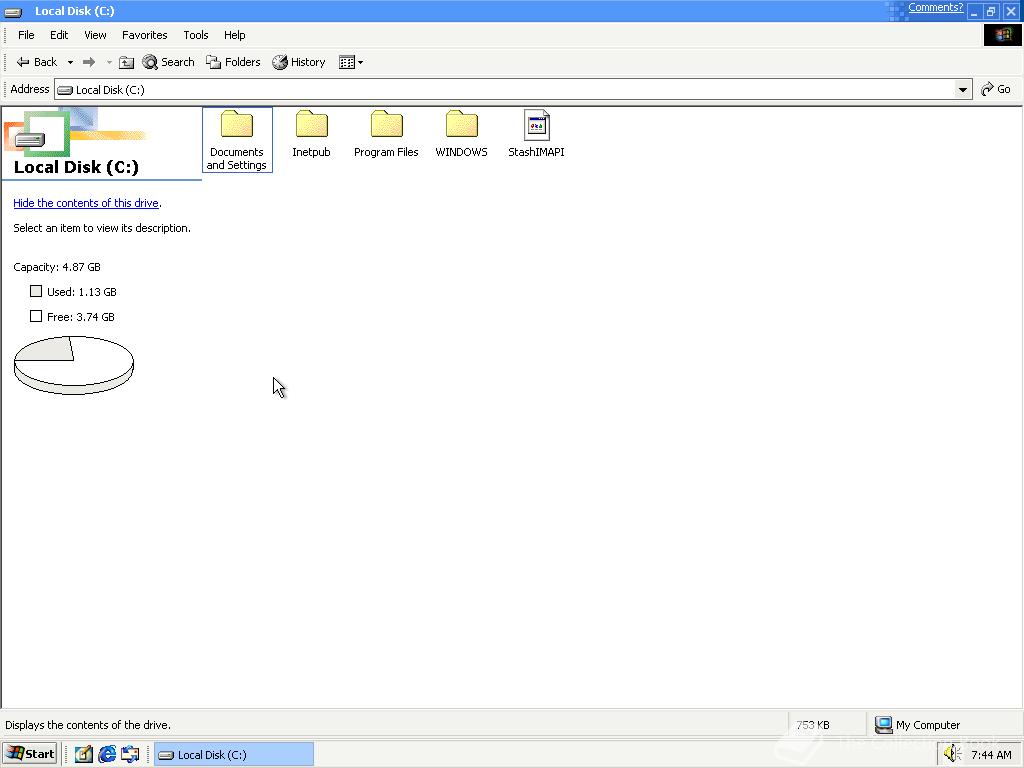Open the Favorites menu
This screenshot has width=1024, height=768.
(144, 35)
